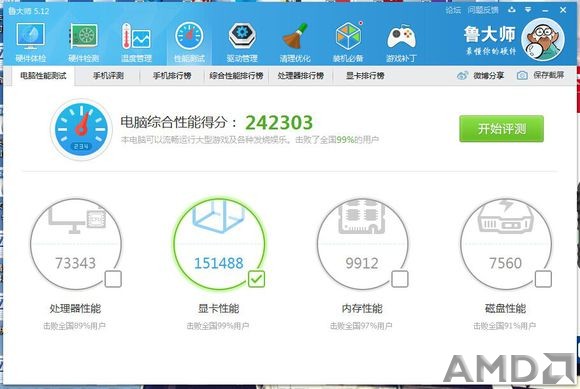
Task: Switch to 手机评测 tab
Action: coord(108,76)
